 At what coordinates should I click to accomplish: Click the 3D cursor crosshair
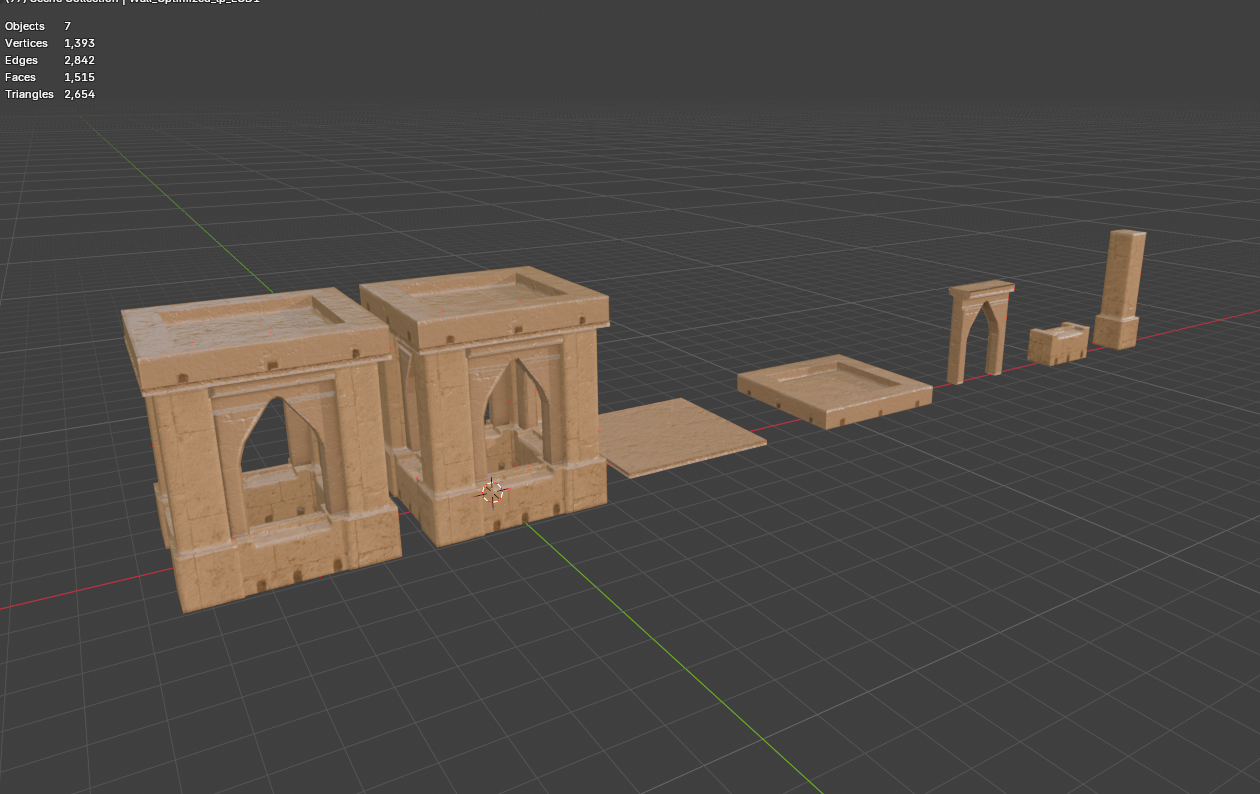(493, 491)
